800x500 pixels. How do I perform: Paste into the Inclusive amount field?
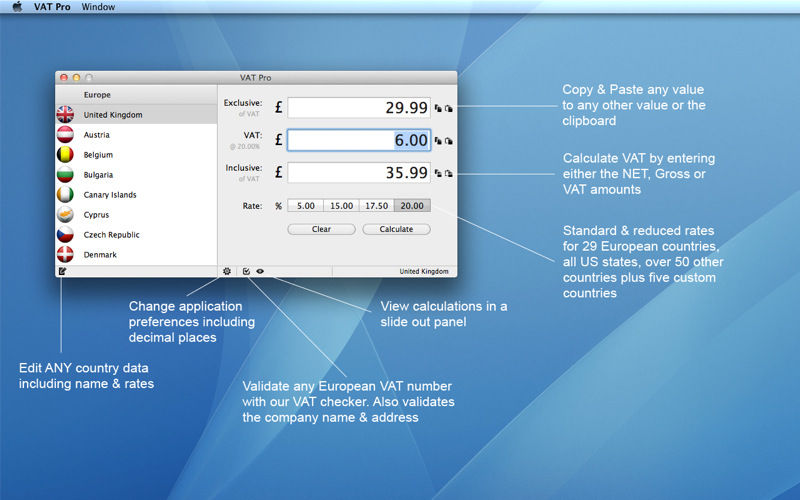click(448, 173)
